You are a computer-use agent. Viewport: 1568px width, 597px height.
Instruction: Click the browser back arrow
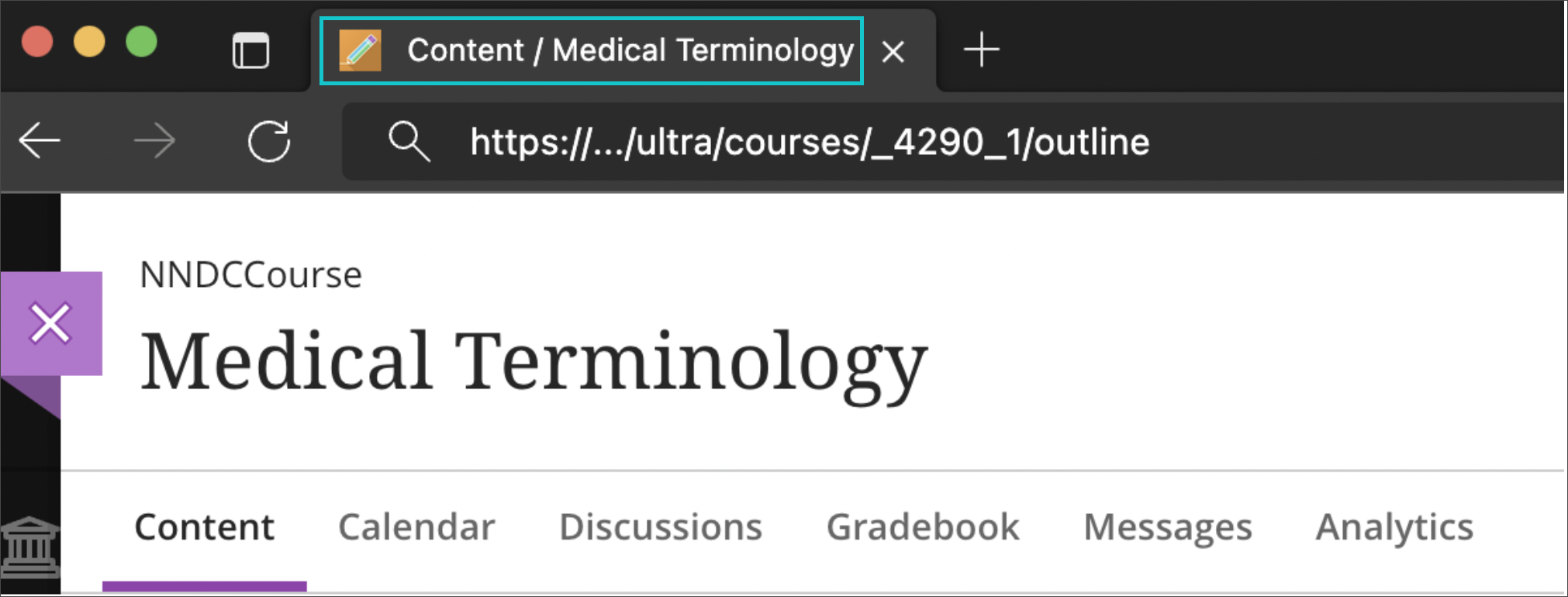point(40,141)
